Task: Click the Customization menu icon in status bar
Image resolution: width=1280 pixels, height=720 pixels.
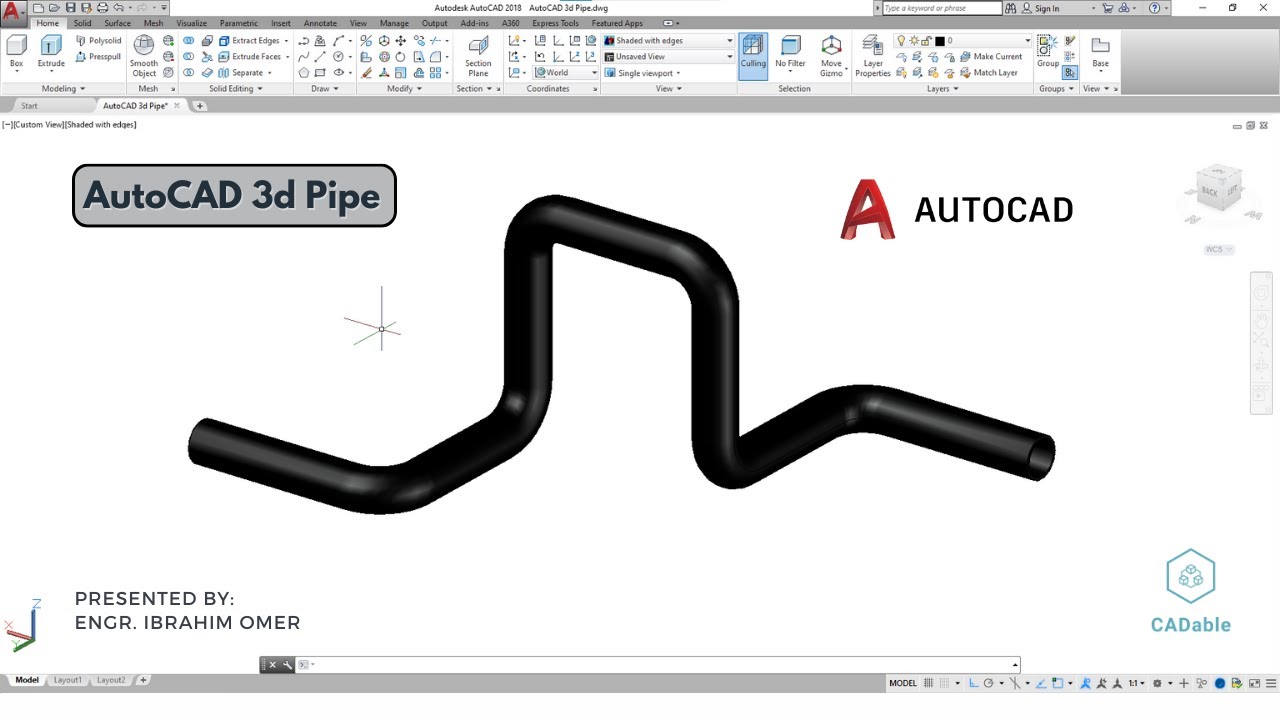Action: click(x=1271, y=683)
